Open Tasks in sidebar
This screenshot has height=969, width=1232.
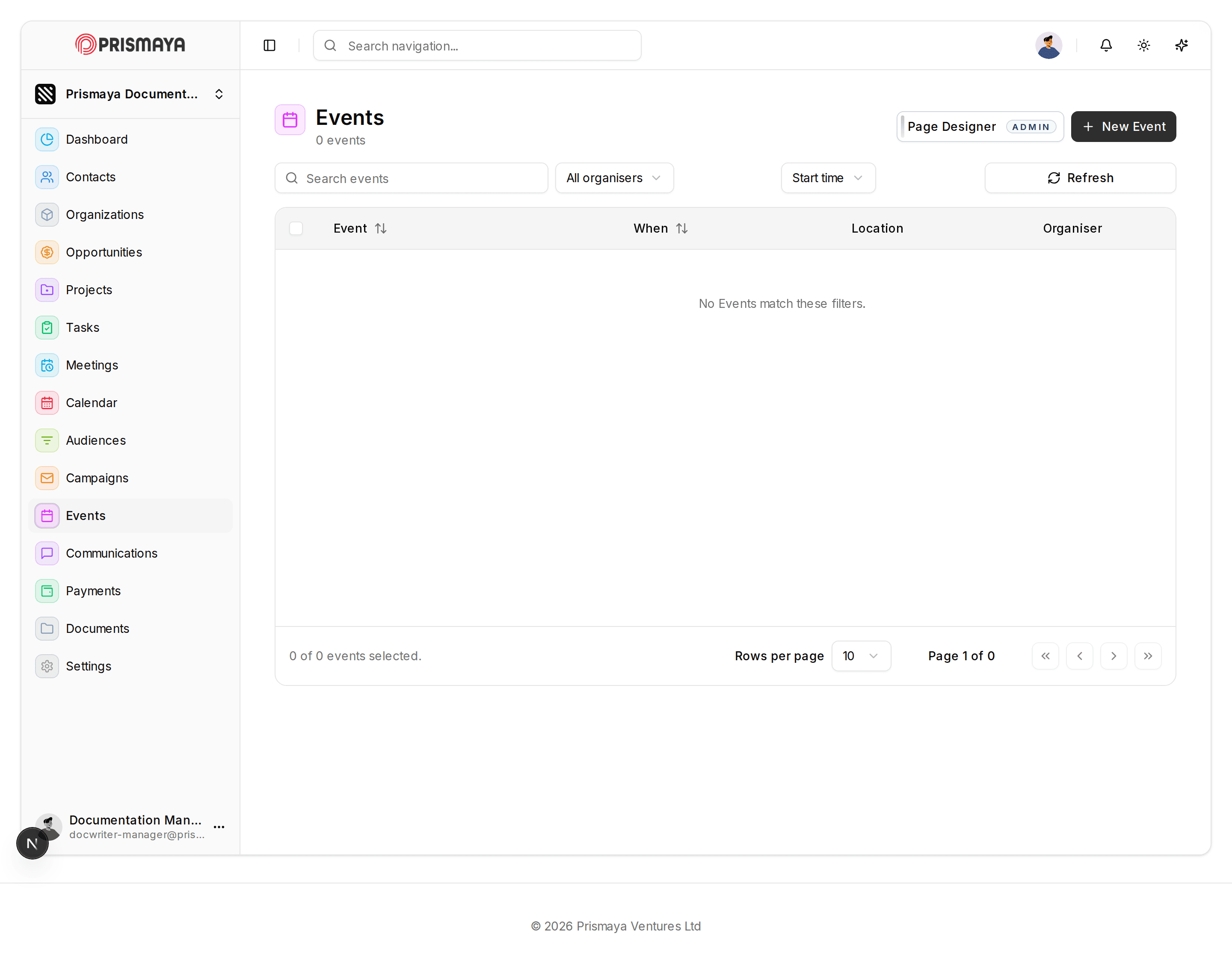(130, 328)
